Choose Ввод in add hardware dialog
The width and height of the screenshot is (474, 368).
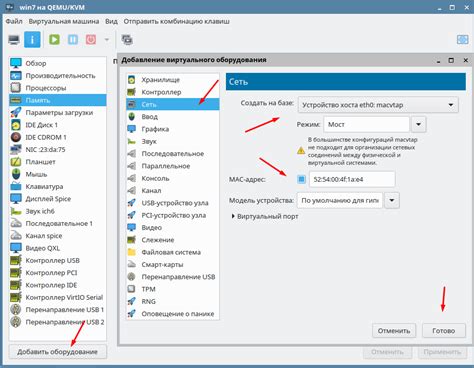tap(173, 117)
